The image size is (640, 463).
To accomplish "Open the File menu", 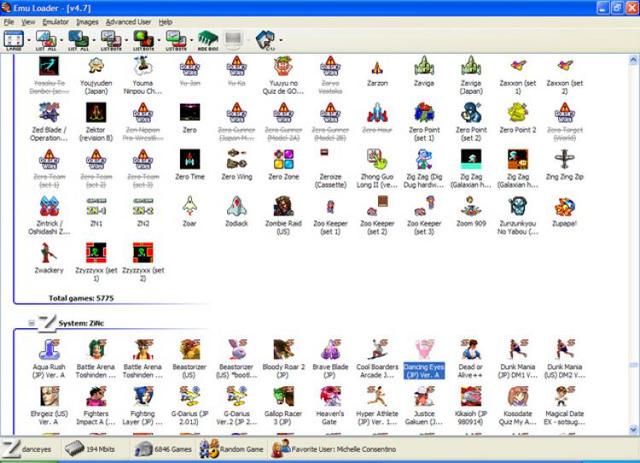I will click(9, 22).
